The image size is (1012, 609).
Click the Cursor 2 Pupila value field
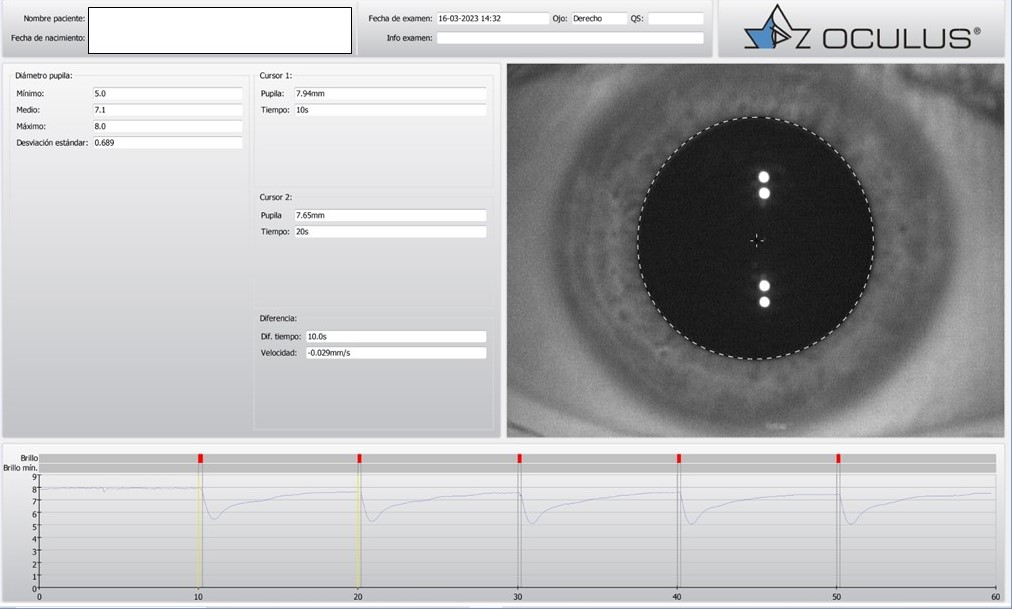pos(389,215)
